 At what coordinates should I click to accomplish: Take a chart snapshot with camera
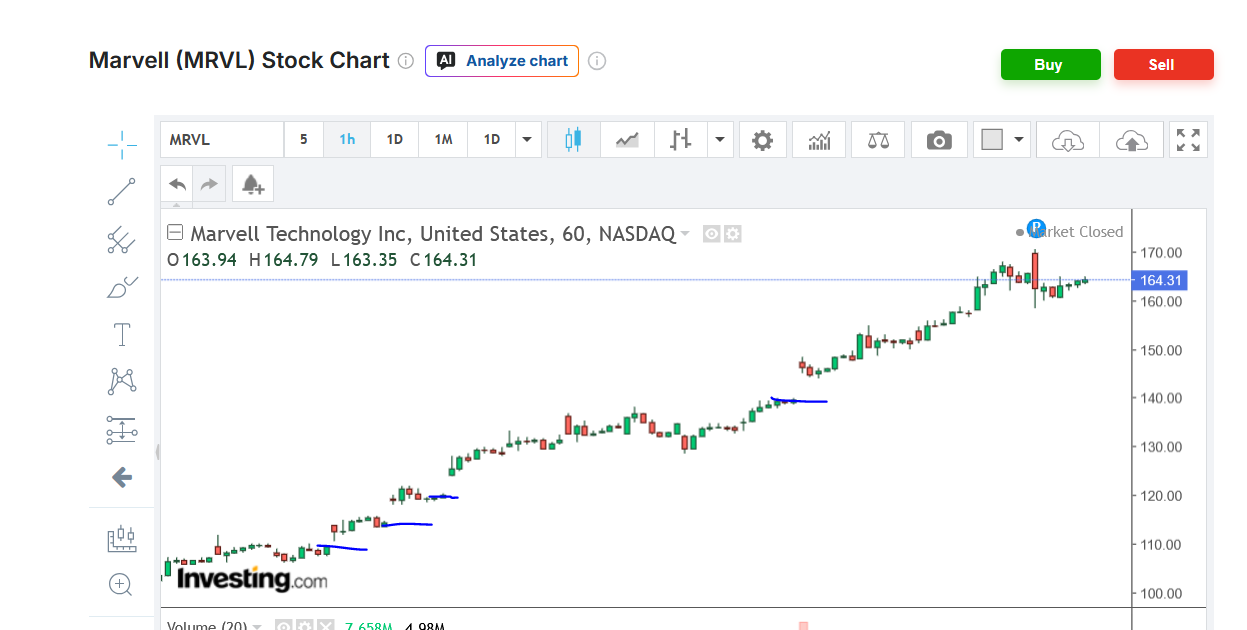tap(939, 140)
